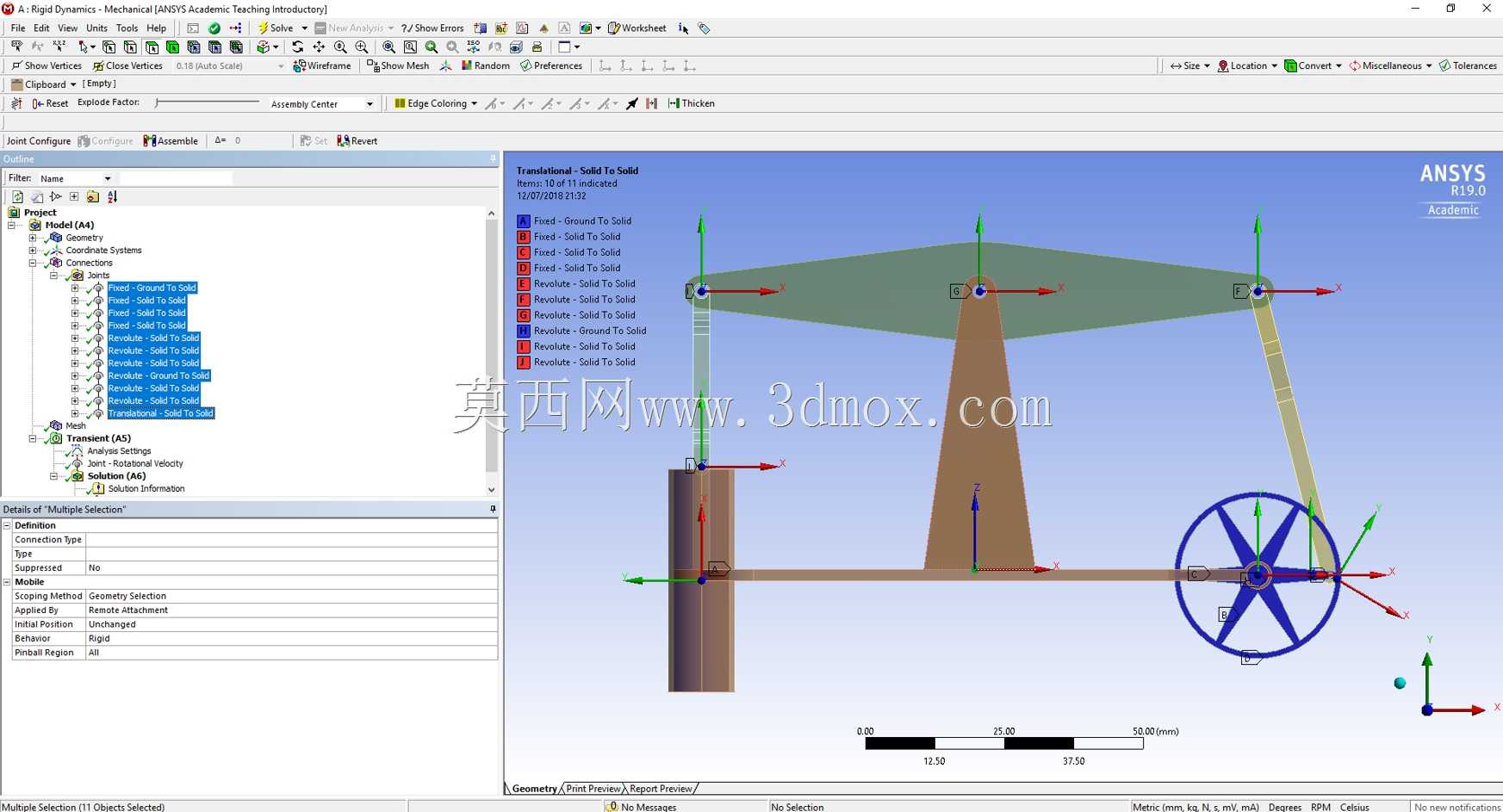The image size is (1503, 812).
Task: Toggle Show Mesh
Action: [398, 65]
